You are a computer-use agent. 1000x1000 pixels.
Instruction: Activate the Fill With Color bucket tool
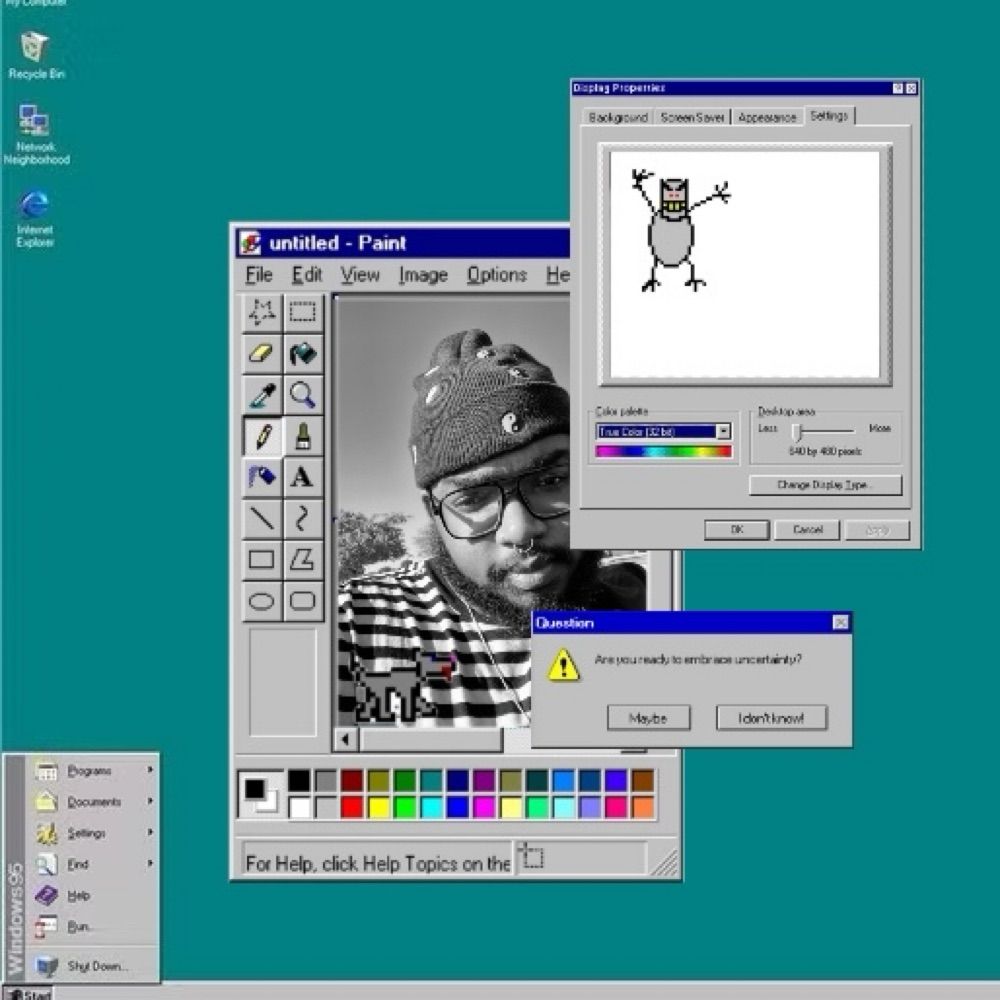pyautogui.click(x=302, y=353)
